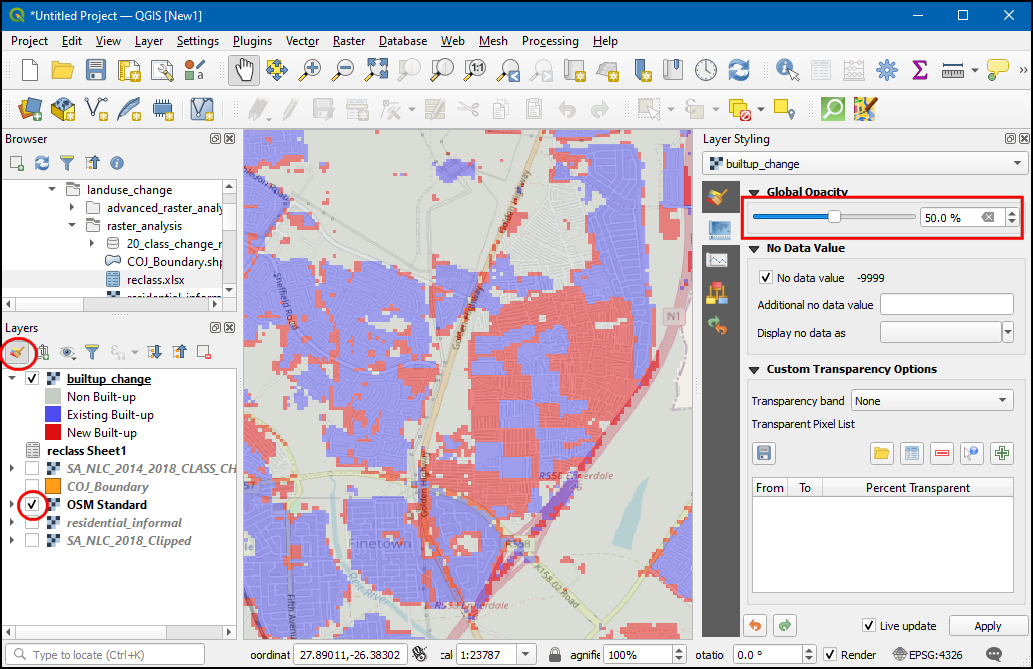Viewport: 1033px width, 669px height.
Task: Uncheck the No data value checkbox
Action: click(x=766, y=278)
